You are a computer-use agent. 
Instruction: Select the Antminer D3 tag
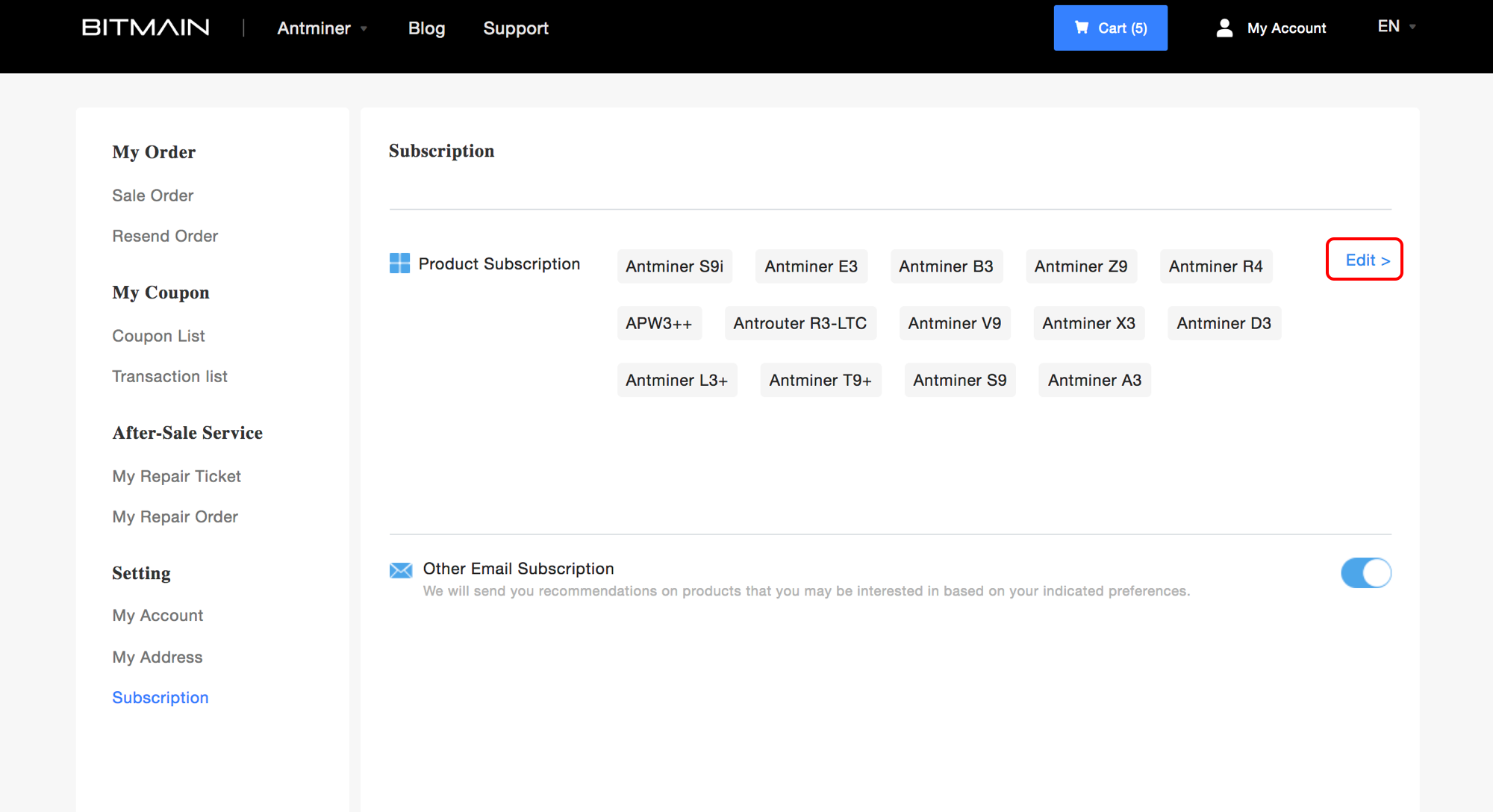1224,323
